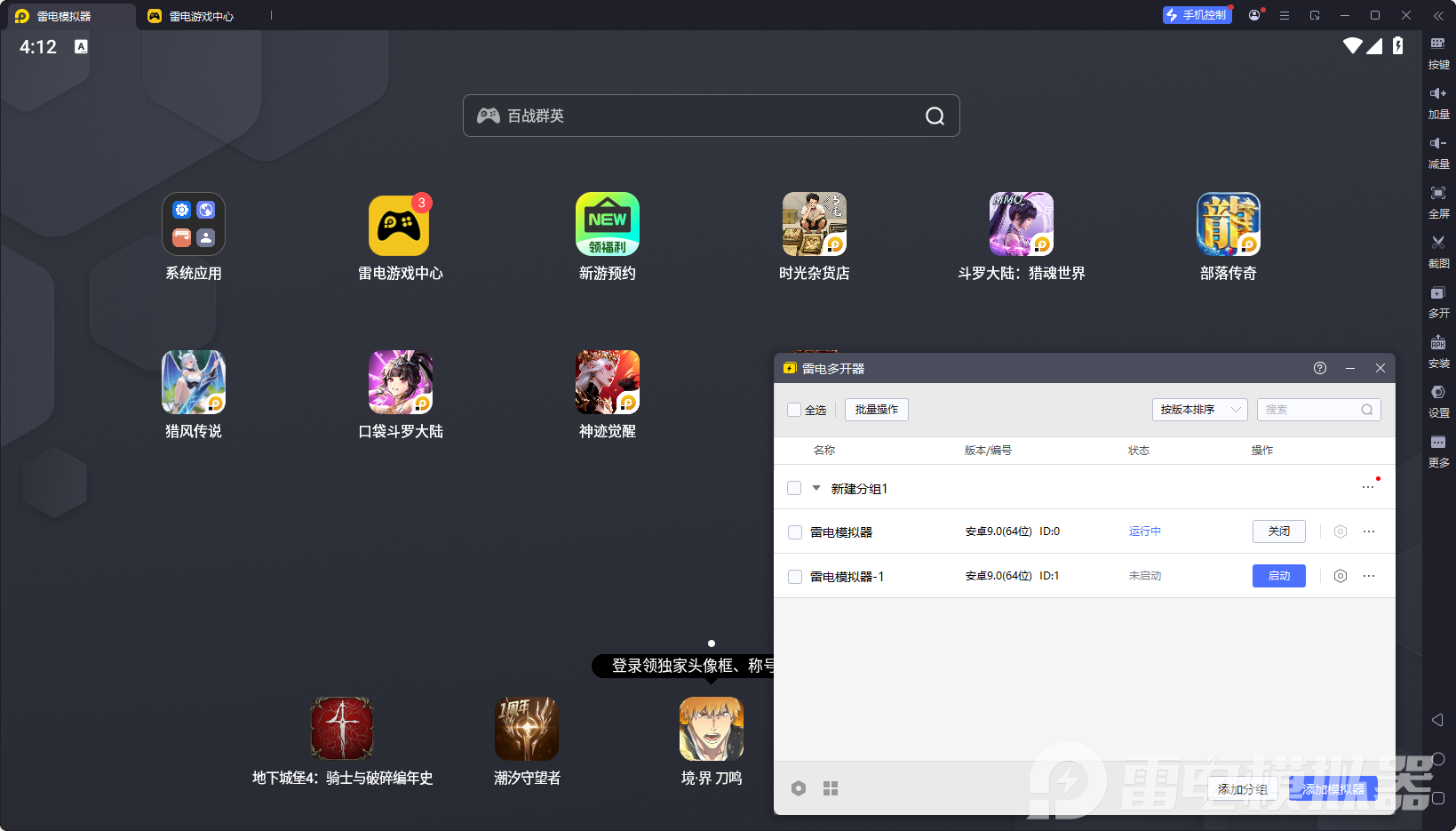Enable the 全选 select-all checkbox
The height and width of the screenshot is (831, 1456).
tap(795, 410)
